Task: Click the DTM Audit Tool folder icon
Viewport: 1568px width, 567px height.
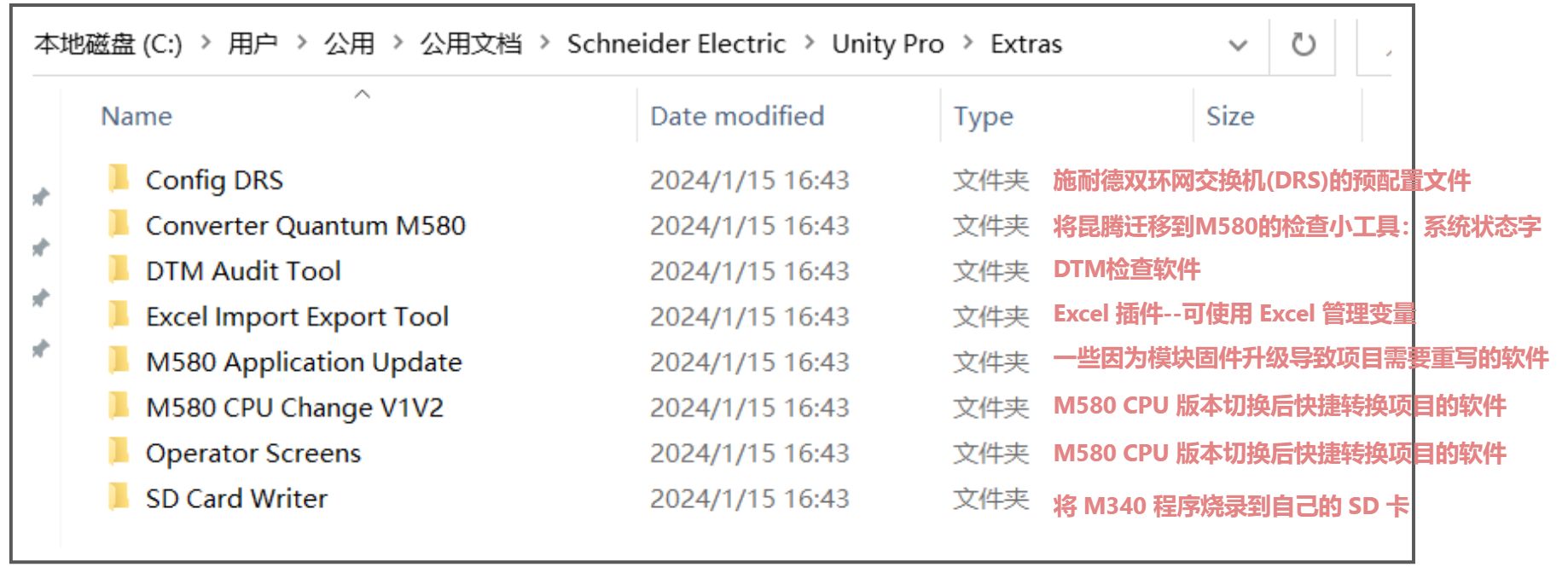Action: coord(119,270)
